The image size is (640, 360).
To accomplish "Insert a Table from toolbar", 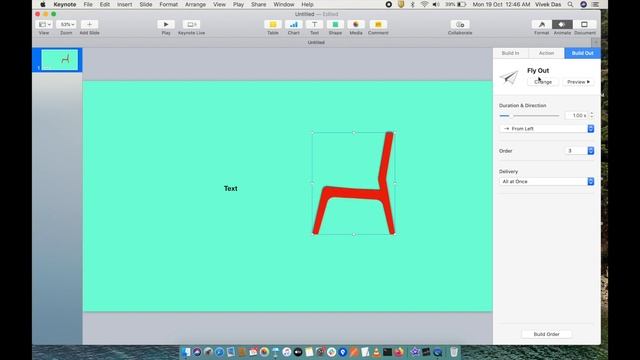I will click(273, 24).
